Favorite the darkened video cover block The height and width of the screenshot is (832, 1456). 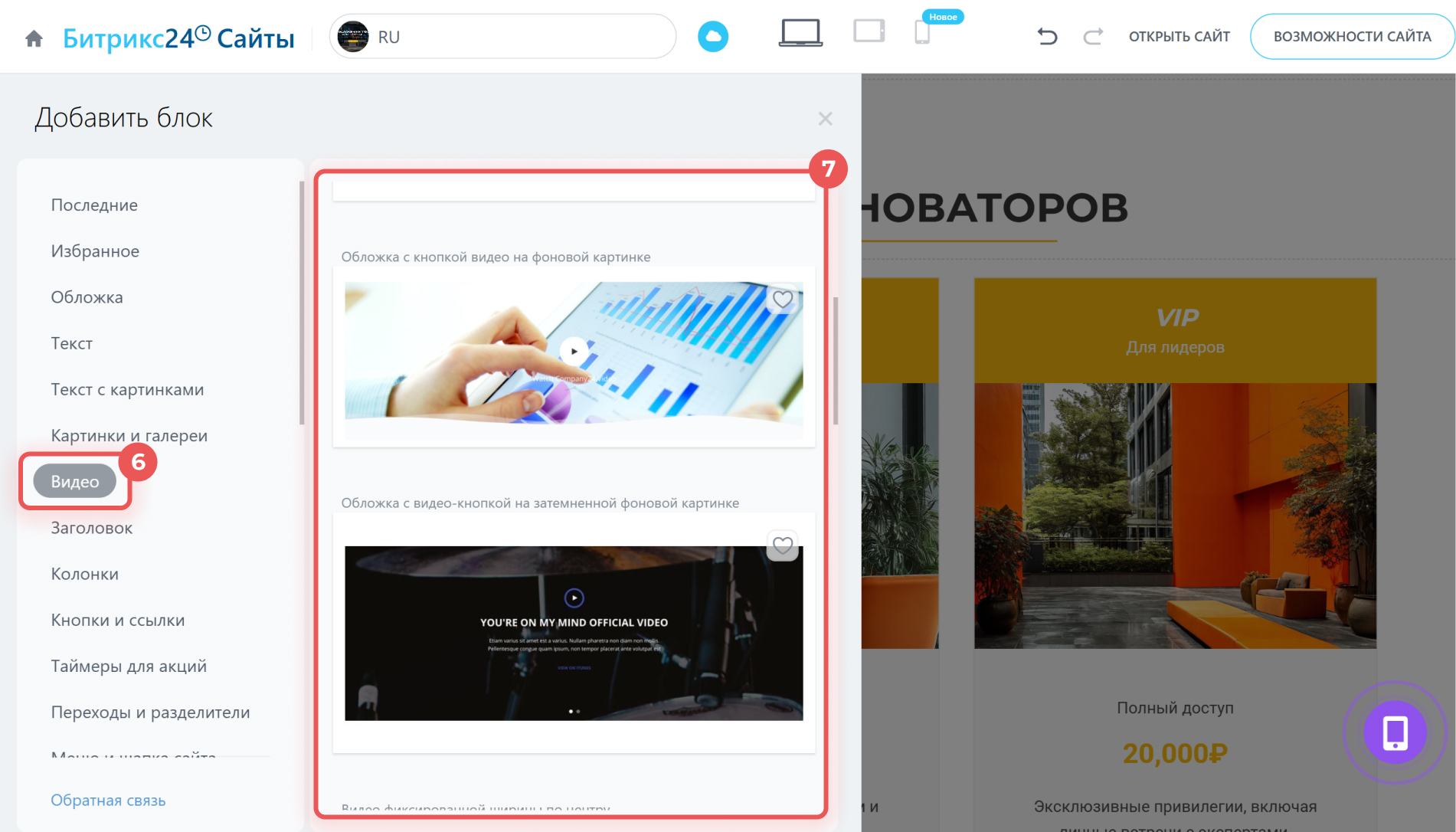[782, 545]
